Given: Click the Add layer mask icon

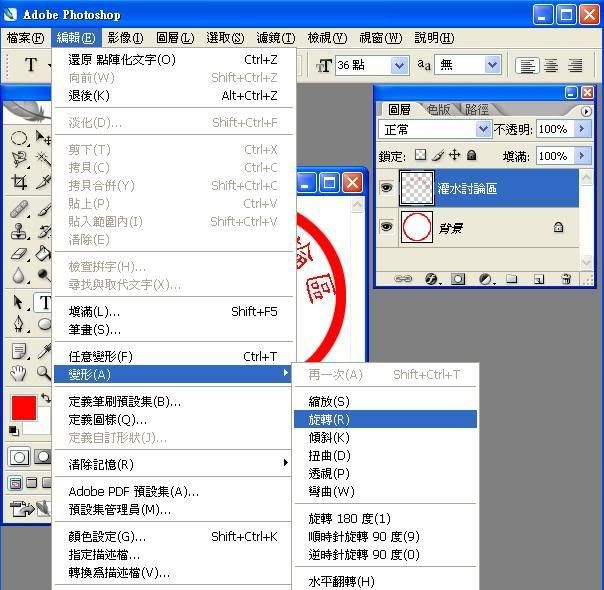Looking at the screenshot, I should pos(458,279).
